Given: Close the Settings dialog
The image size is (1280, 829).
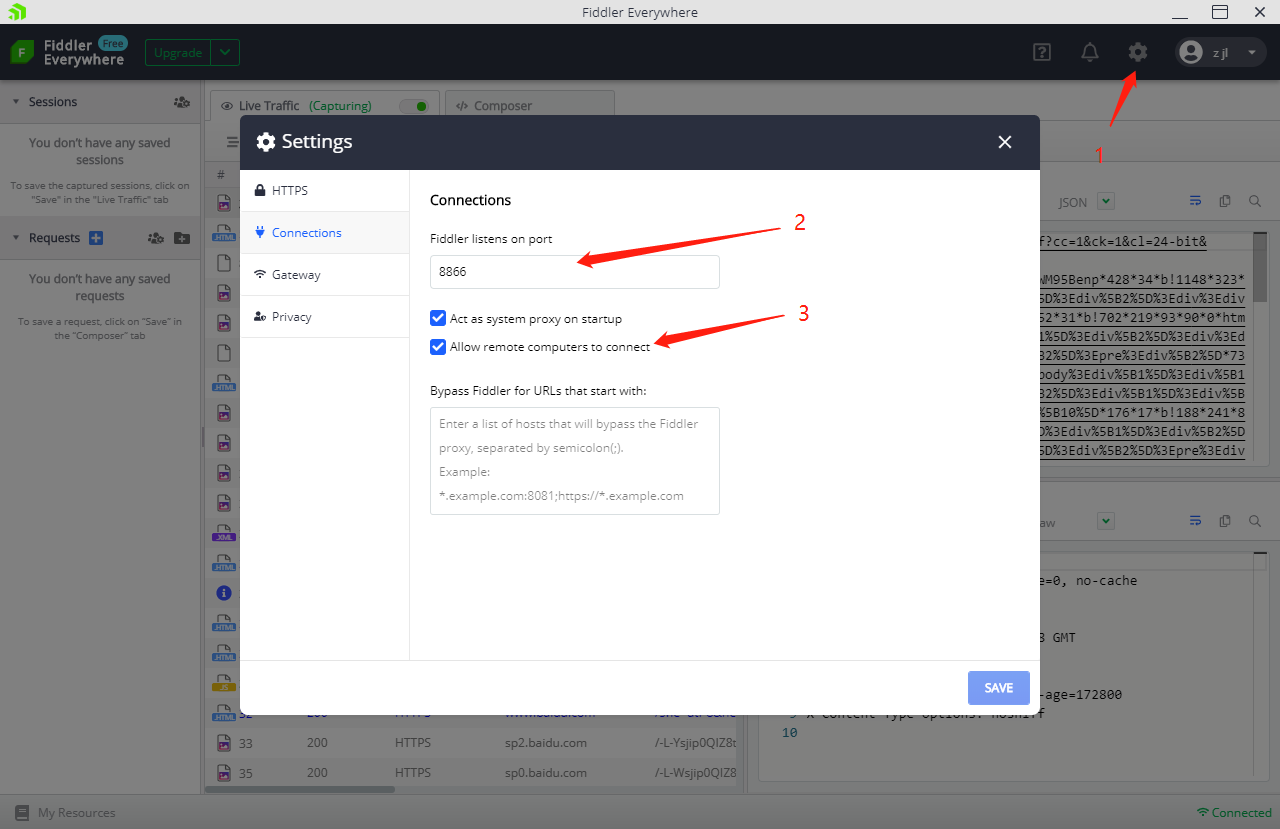Looking at the screenshot, I should click(x=1005, y=142).
